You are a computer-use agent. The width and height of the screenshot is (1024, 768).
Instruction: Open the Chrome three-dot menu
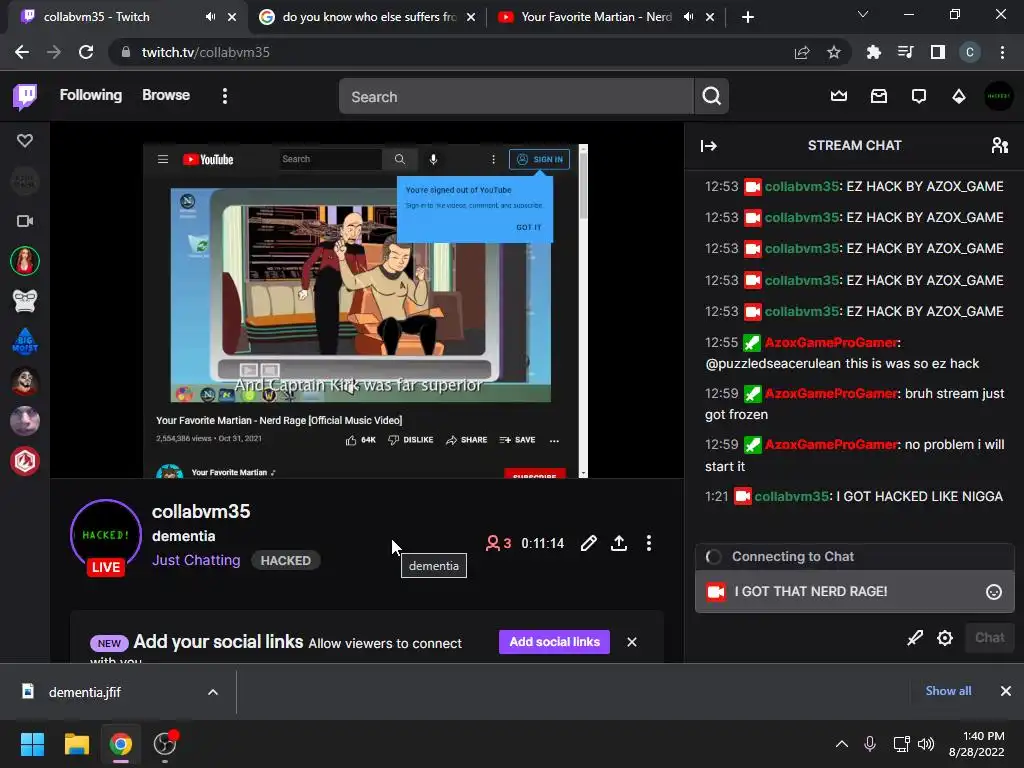point(1002,52)
